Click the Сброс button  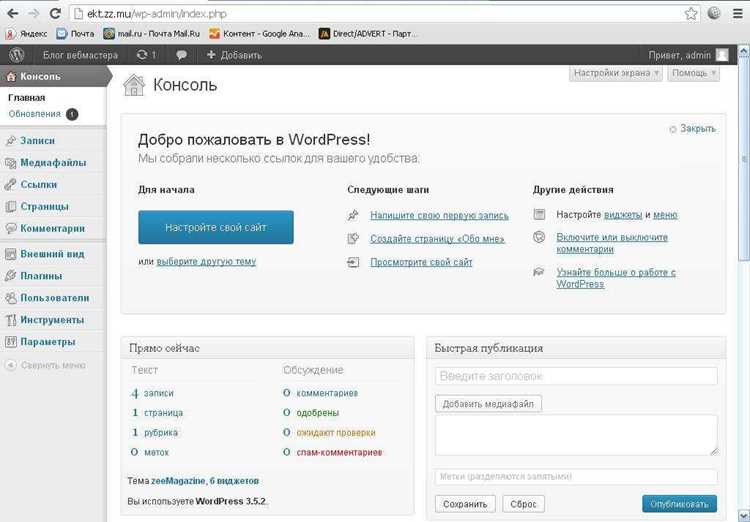point(523,504)
